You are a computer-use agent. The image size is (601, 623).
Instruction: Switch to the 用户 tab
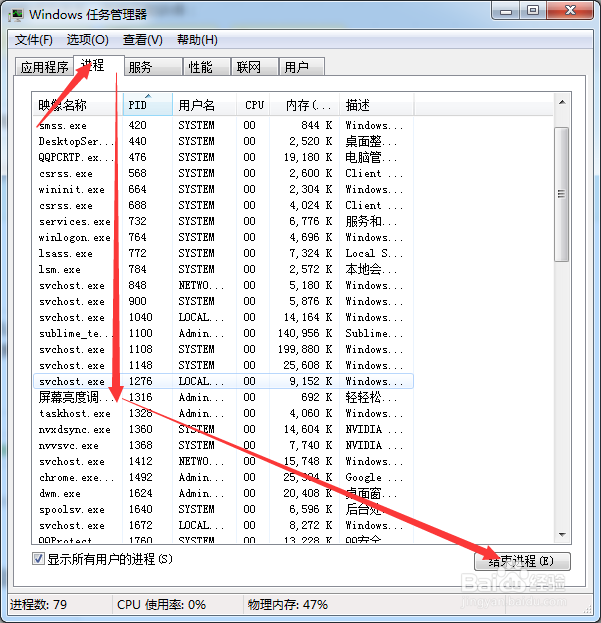click(x=301, y=67)
